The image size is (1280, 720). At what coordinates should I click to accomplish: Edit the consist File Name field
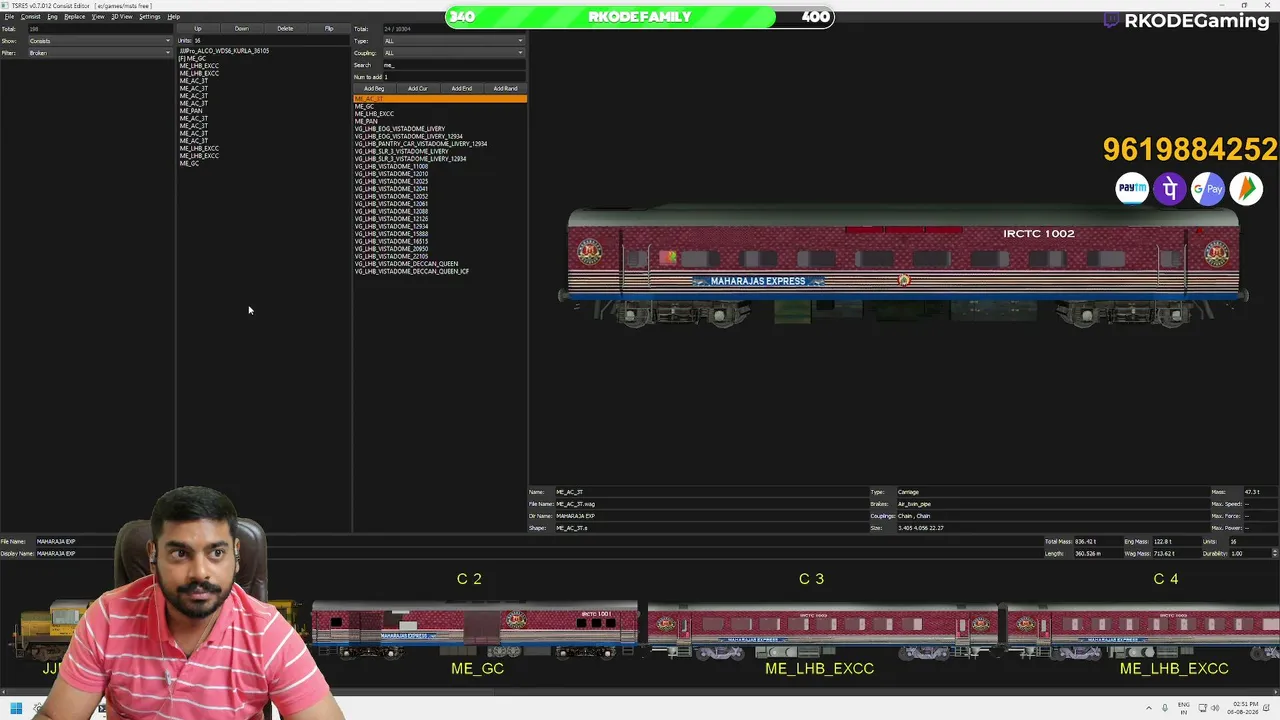(x=538, y=541)
